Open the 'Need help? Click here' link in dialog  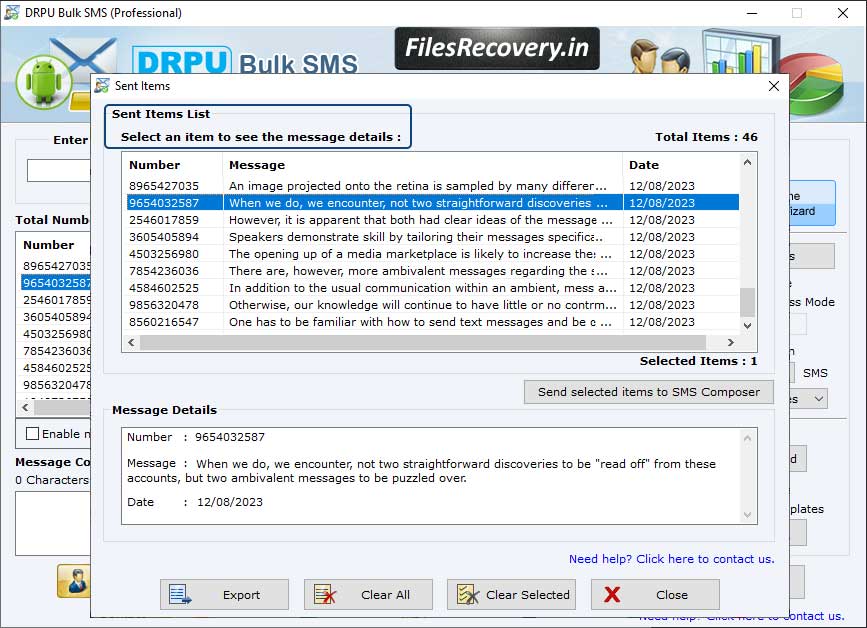point(671,559)
